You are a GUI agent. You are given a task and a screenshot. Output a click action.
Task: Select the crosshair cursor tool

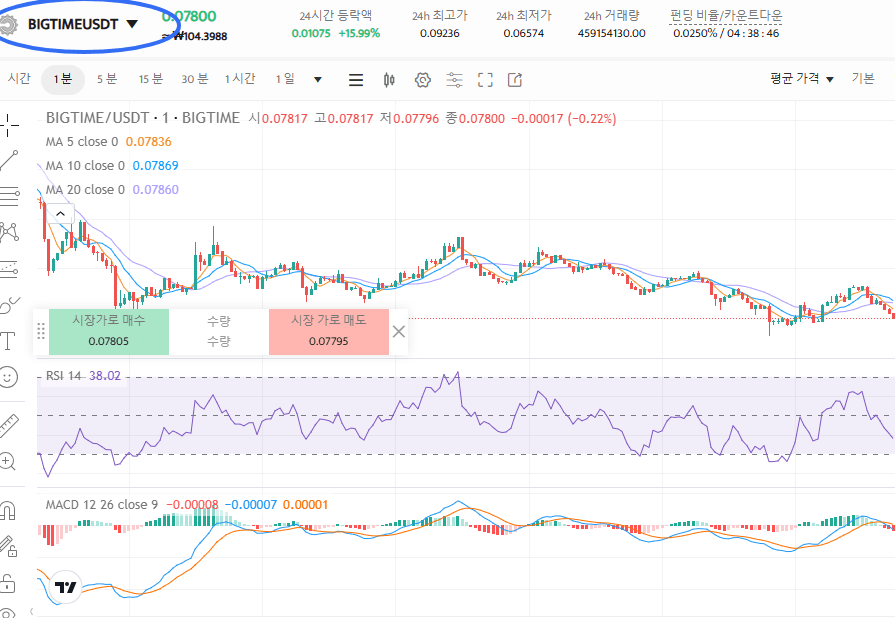tap(9, 126)
